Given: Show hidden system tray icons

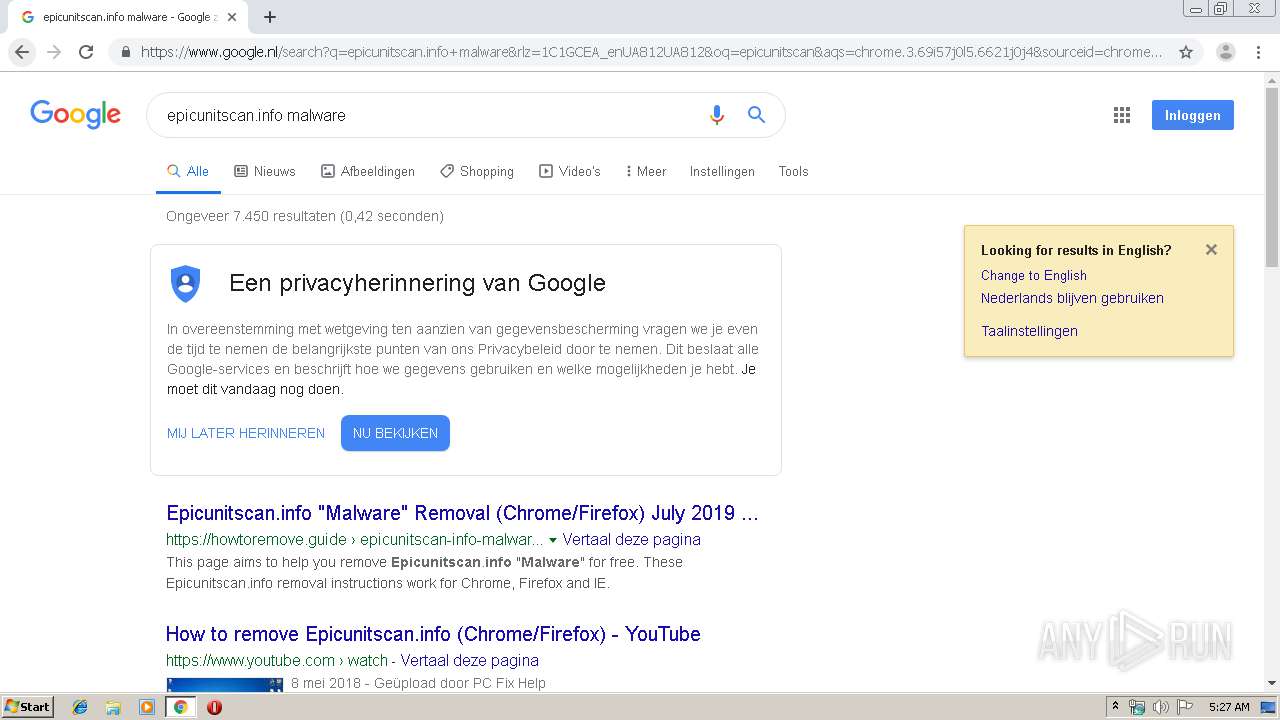Looking at the screenshot, I should [1116, 707].
